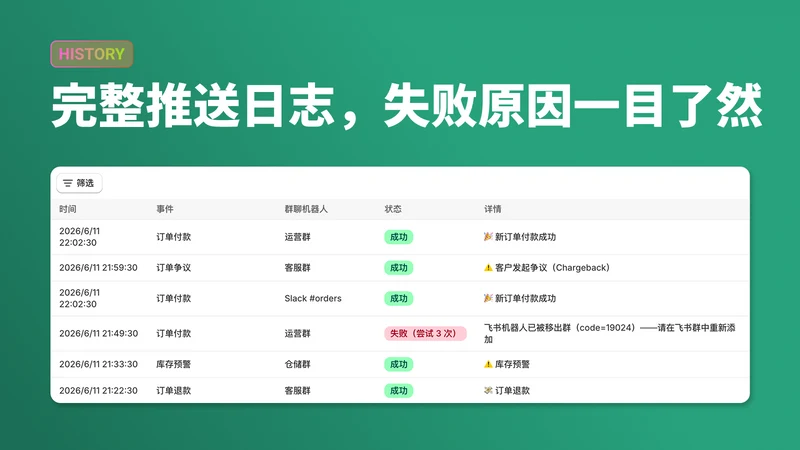Select timestamp 2026/6/11 21:49:30
This screenshot has width=800, height=450.
point(98,333)
